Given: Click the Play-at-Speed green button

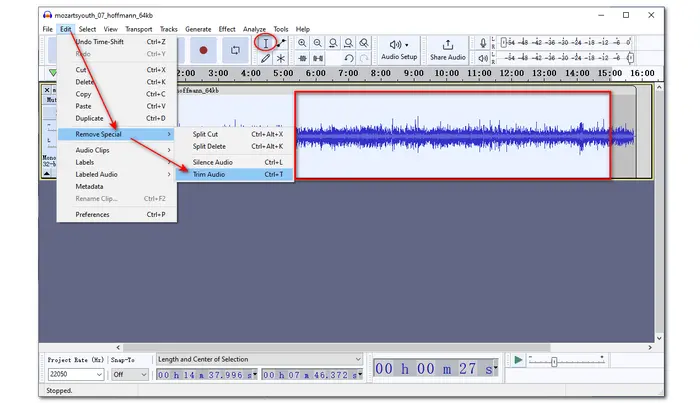Looking at the screenshot, I should [517, 360].
